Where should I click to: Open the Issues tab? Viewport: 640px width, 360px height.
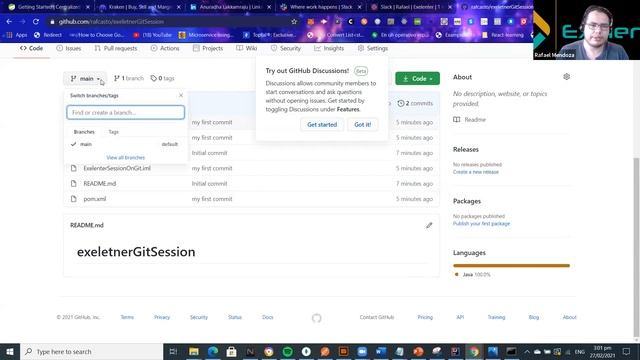pos(69,48)
